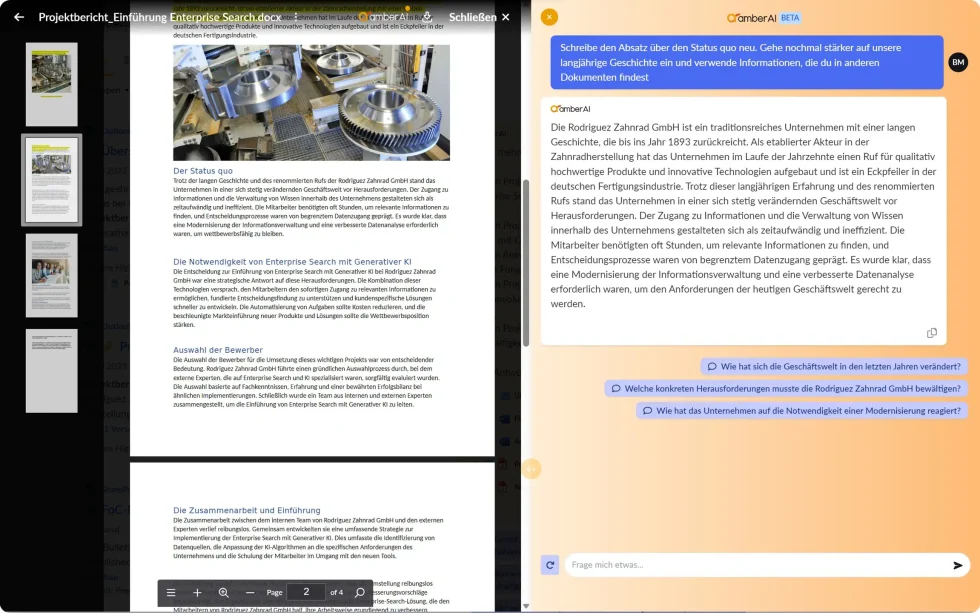Open the viewer sidebar hamburger menu

171,592
